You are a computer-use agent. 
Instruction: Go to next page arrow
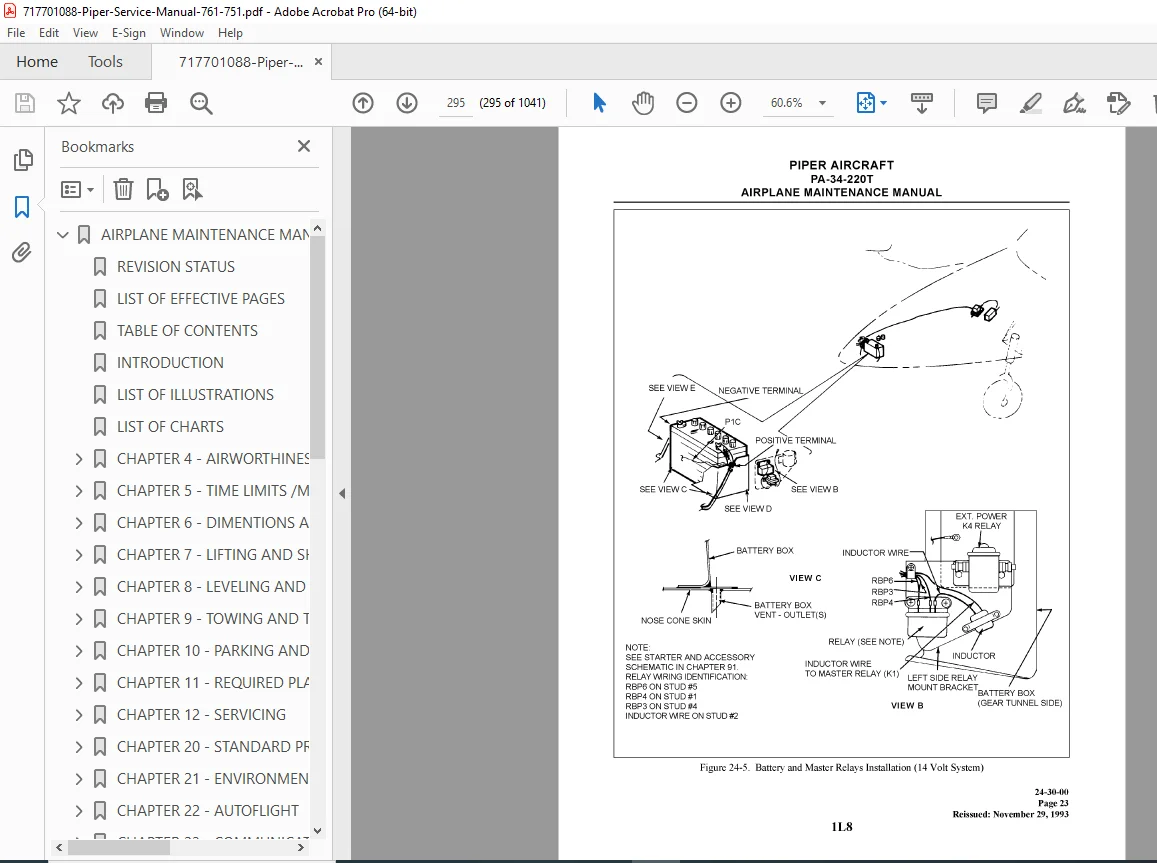click(407, 103)
